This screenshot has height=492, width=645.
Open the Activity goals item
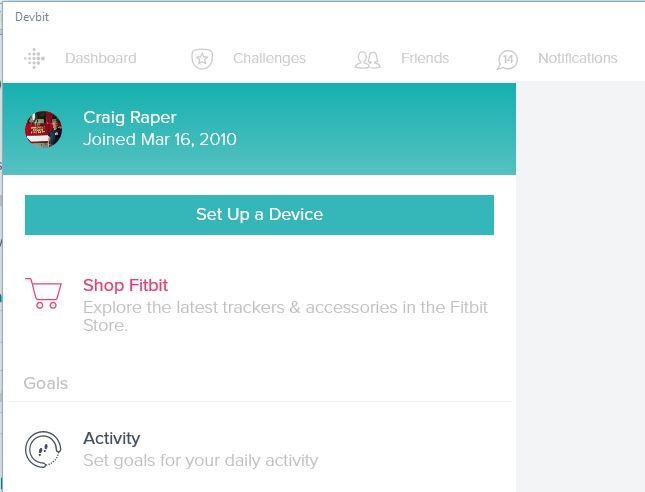pos(111,438)
